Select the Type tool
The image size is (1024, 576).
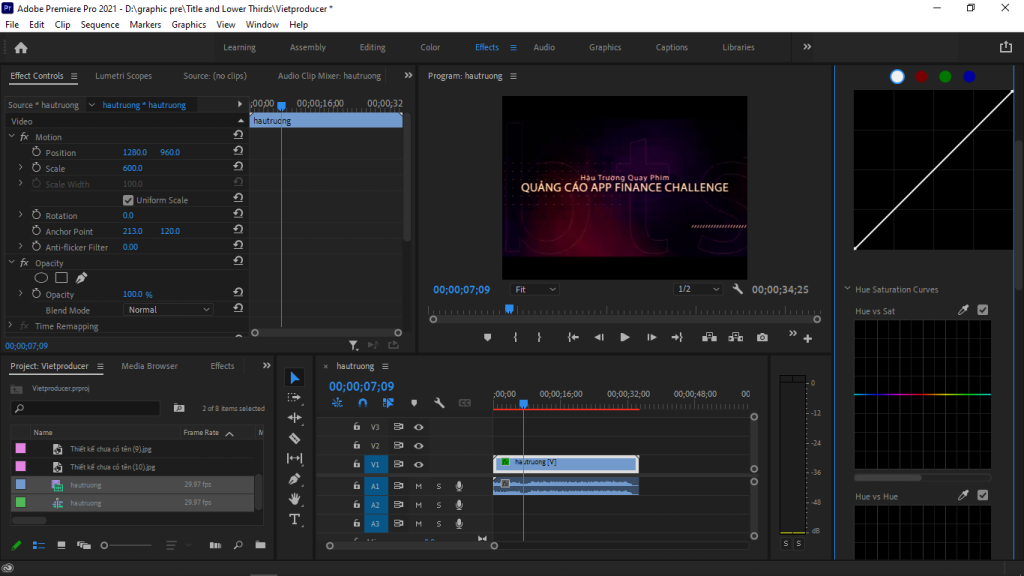point(295,520)
